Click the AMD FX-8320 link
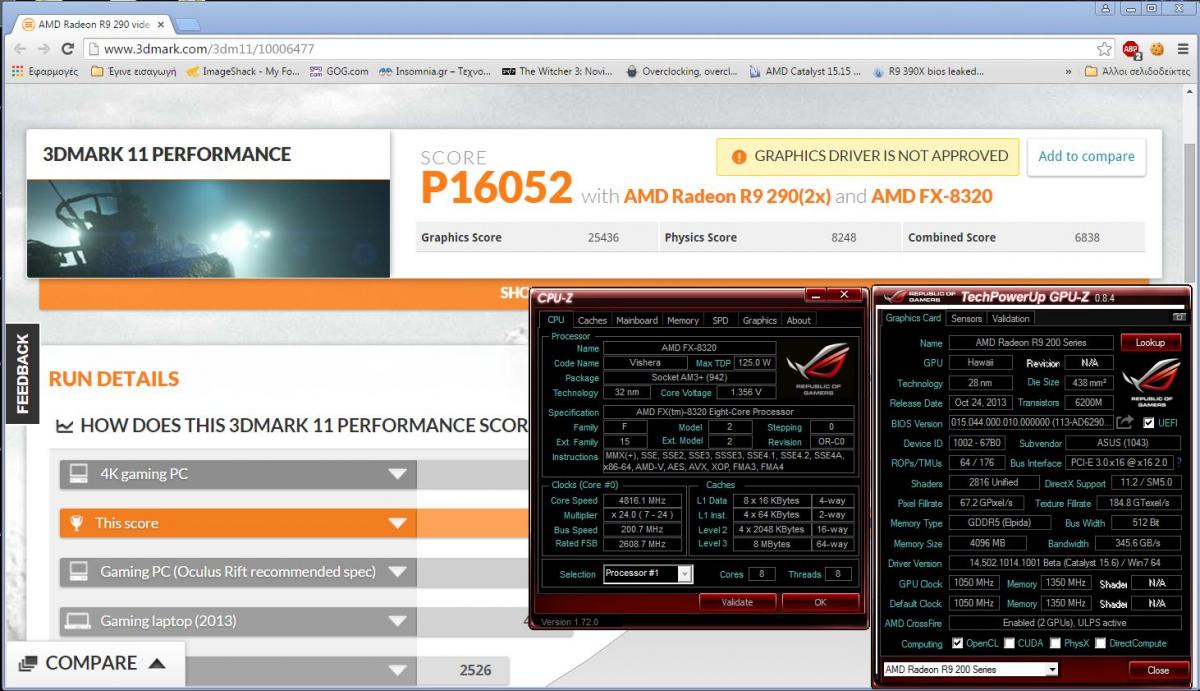1200x691 pixels. coord(932,196)
